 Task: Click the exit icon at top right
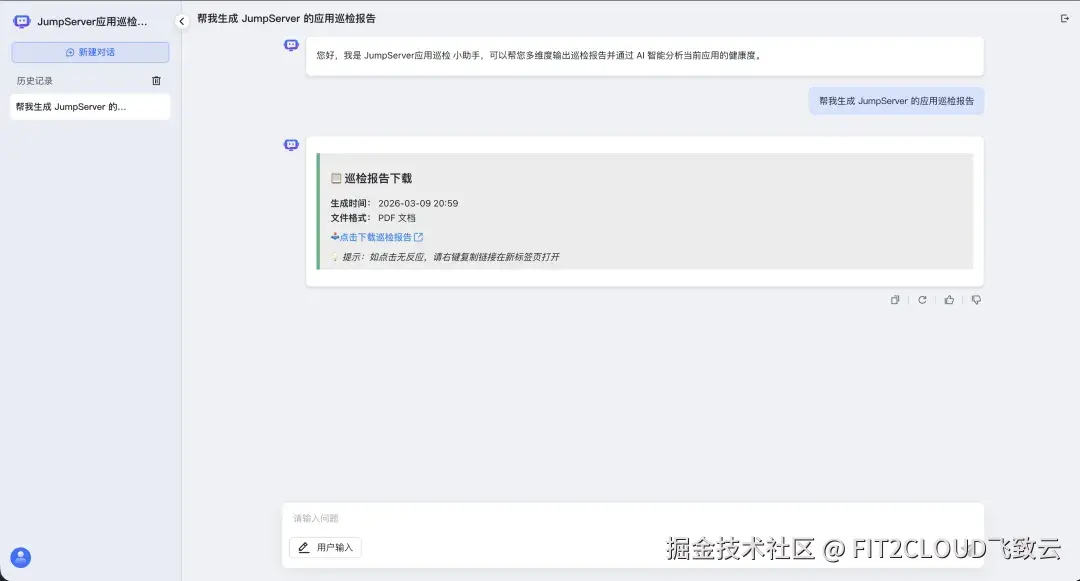pyautogui.click(x=1064, y=19)
